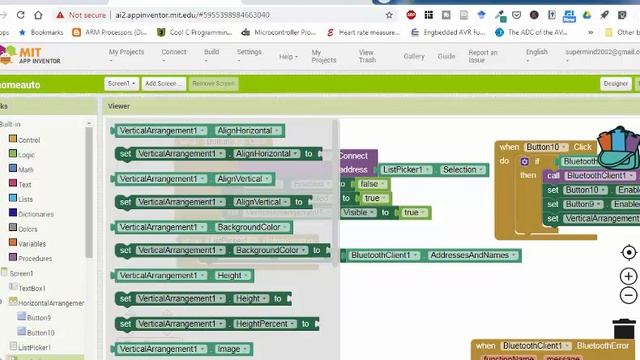Screen dimensions: 640x360
Task: Open the English language dropdown
Action: coord(537,56)
